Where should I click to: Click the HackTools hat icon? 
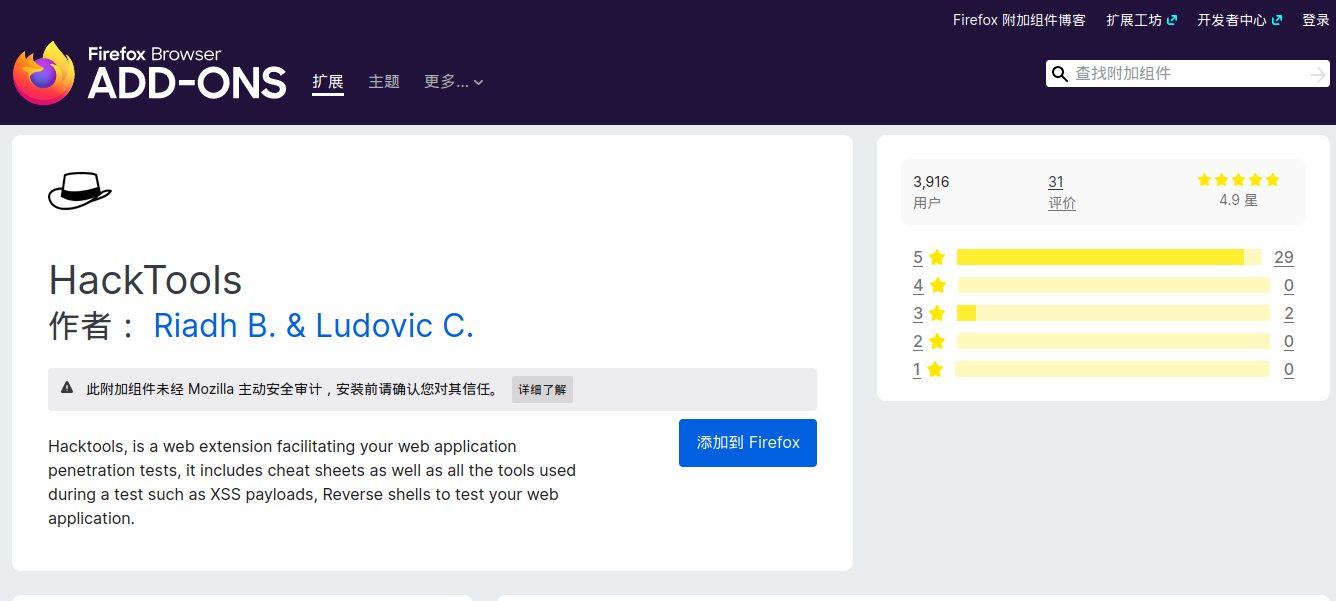click(x=80, y=190)
